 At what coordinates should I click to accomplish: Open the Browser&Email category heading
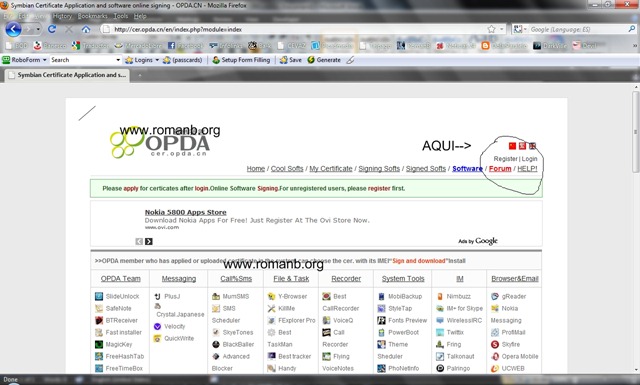(515, 278)
